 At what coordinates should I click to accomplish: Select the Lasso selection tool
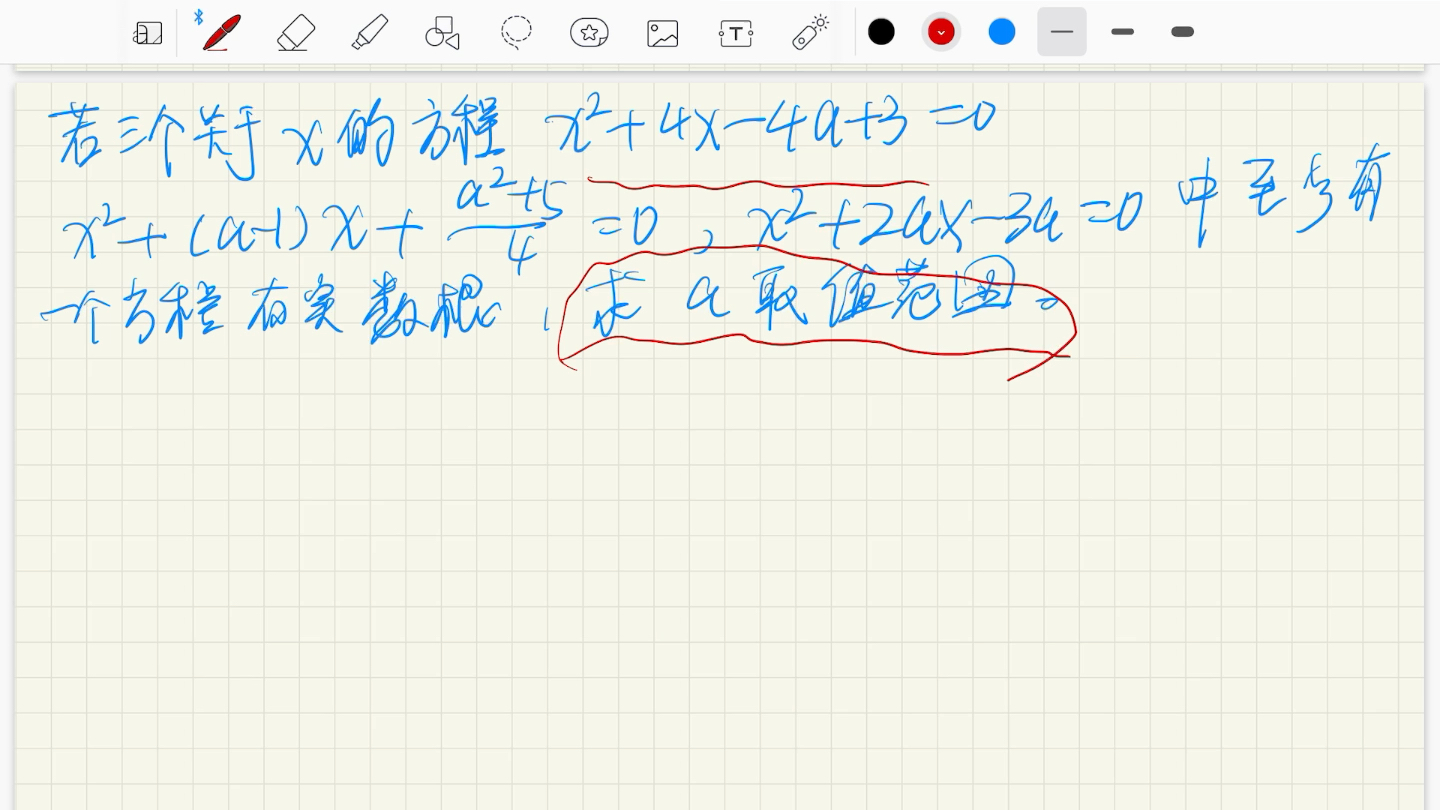click(516, 33)
